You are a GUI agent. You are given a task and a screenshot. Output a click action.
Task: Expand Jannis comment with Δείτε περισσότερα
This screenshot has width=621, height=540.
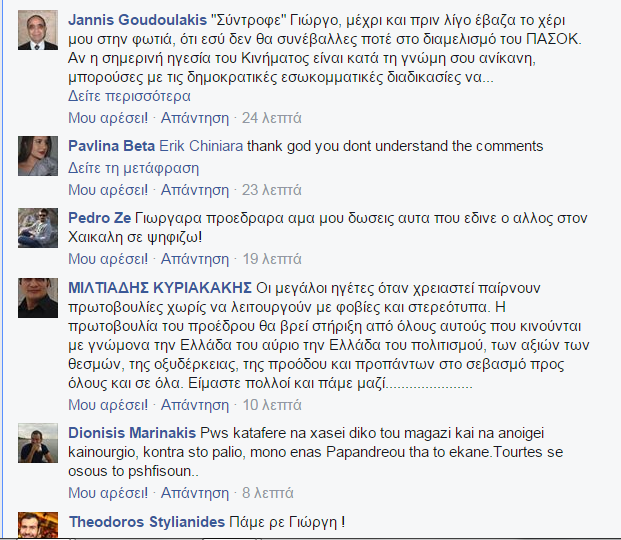[x=129, y=96]
